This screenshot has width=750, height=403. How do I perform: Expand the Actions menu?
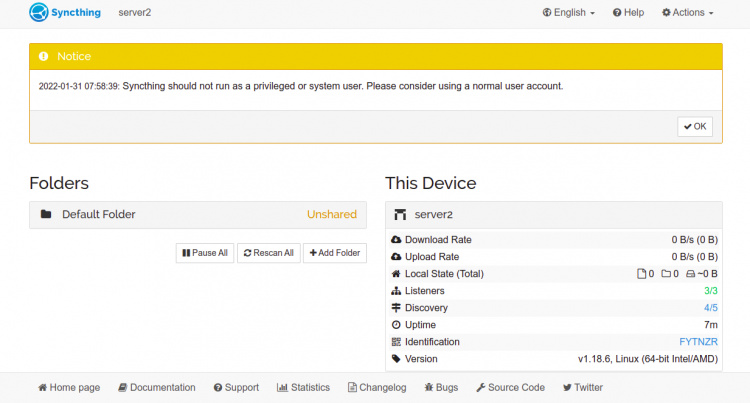coord(688,13)
